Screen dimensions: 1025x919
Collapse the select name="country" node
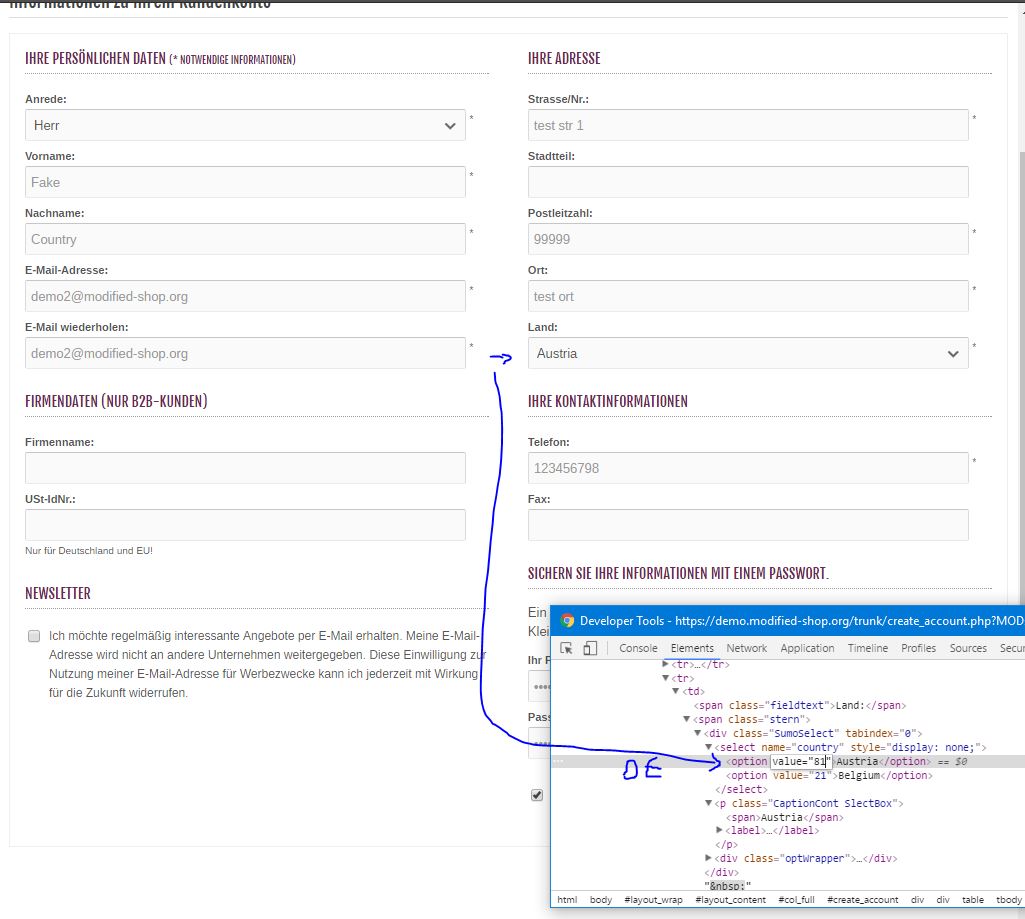[x=709, y=747]
